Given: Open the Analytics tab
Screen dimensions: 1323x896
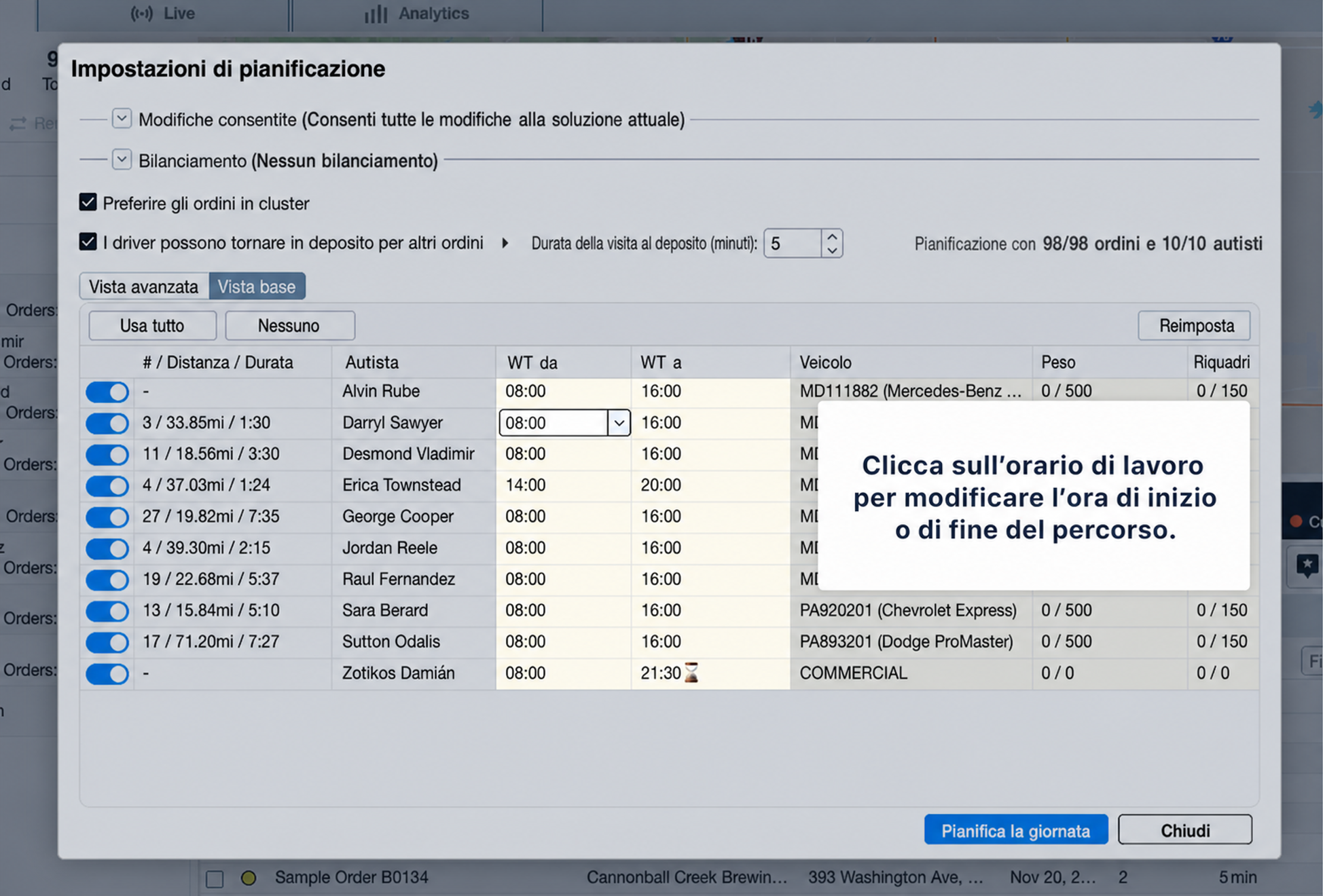Looking at the screenshot, I should click(x=417, y=14).
